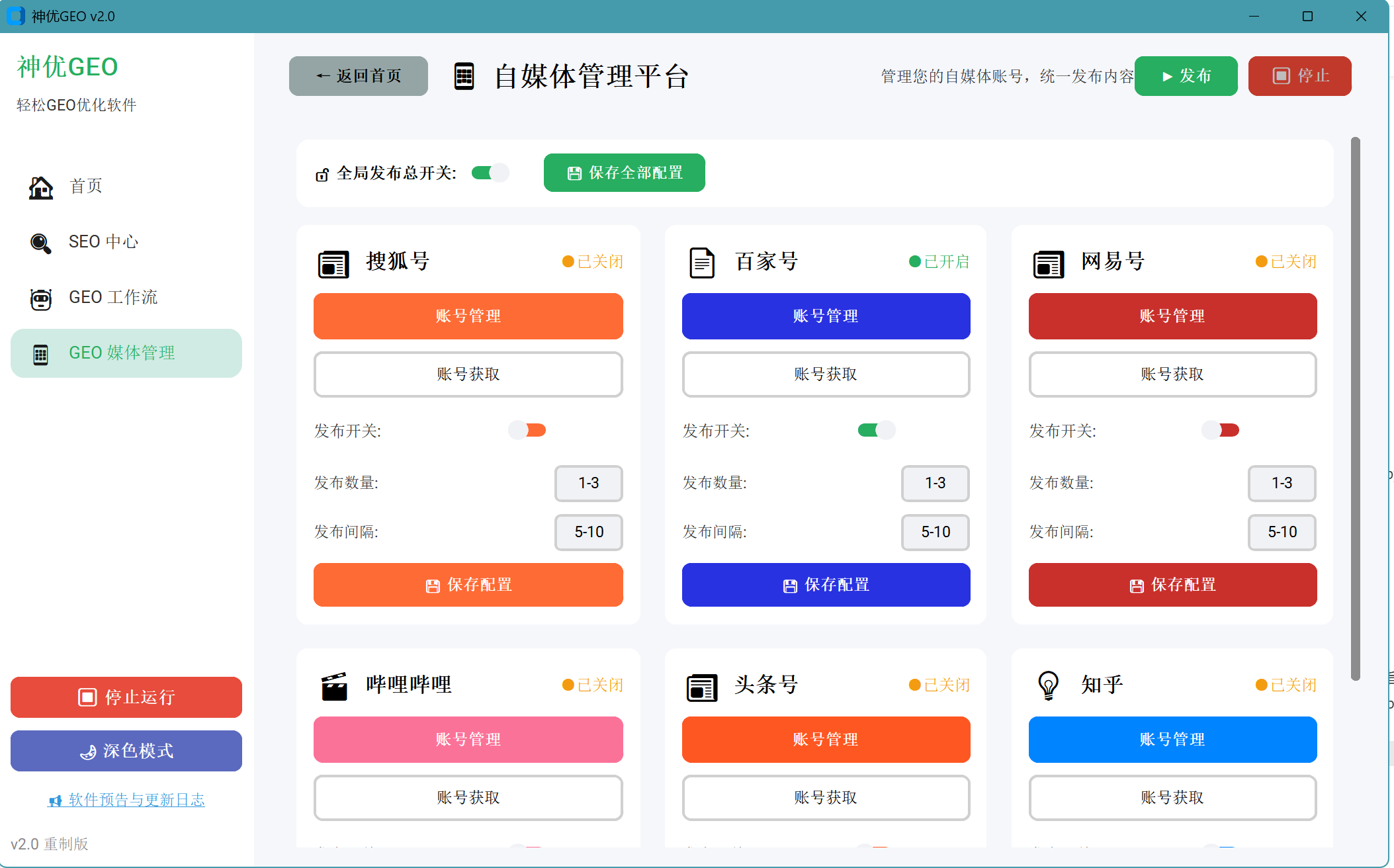
Task: Click the 网易号 newspaper icon
Action: tap(1049, 264)
